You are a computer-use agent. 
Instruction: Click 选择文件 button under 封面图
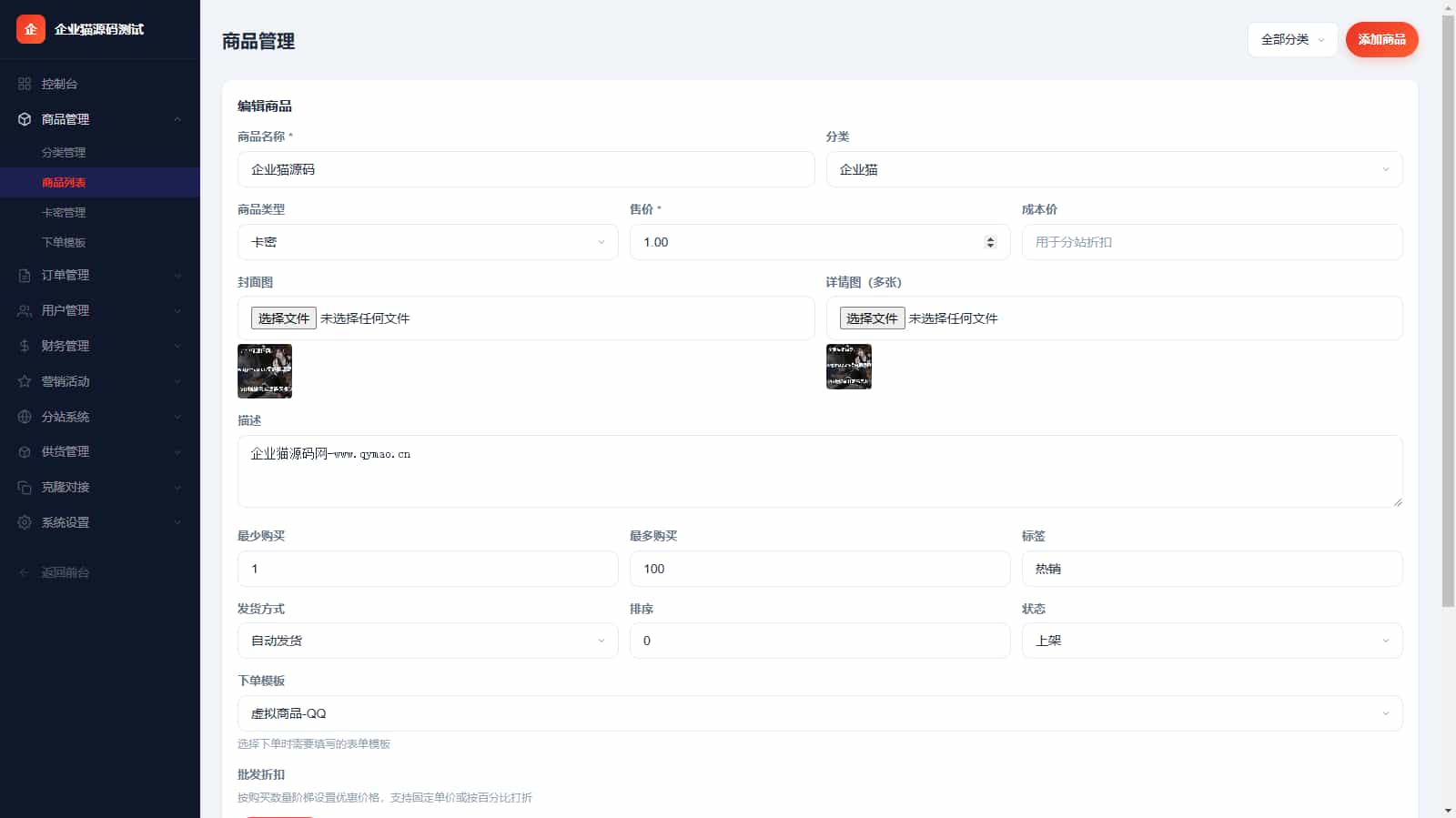pos(284,318)
